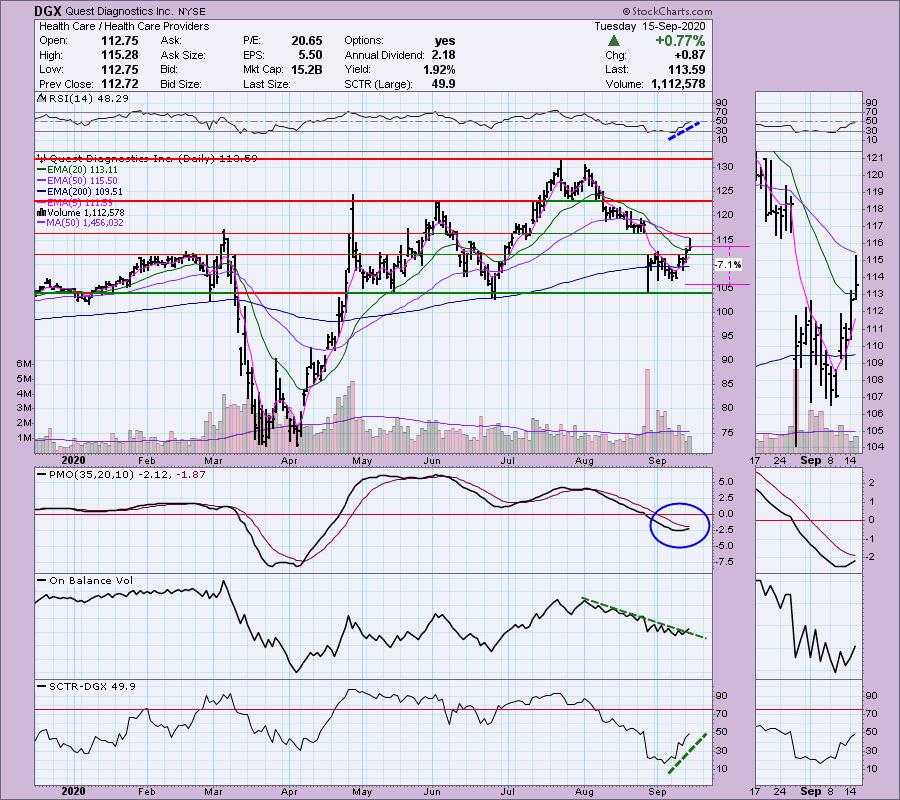Select the Options value yes

click(445, 41)
